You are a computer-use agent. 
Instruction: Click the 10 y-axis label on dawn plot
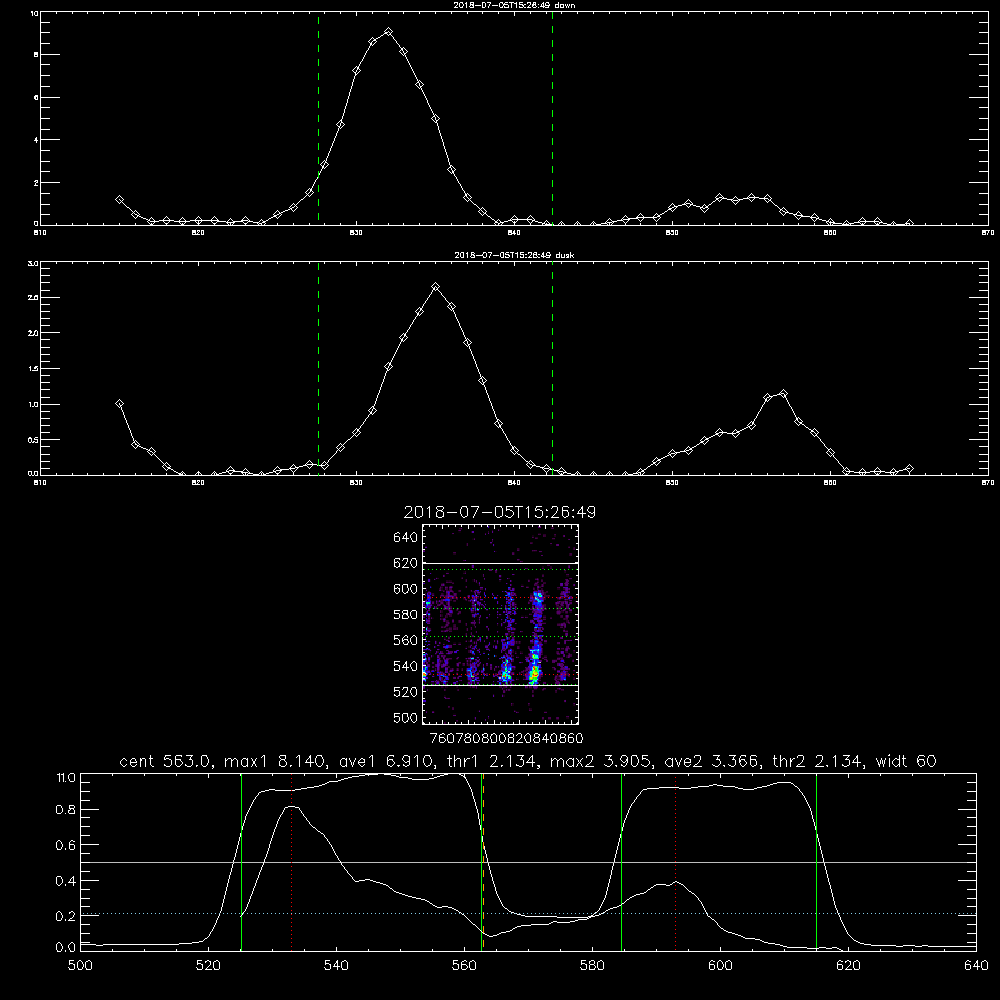[35, 13]
